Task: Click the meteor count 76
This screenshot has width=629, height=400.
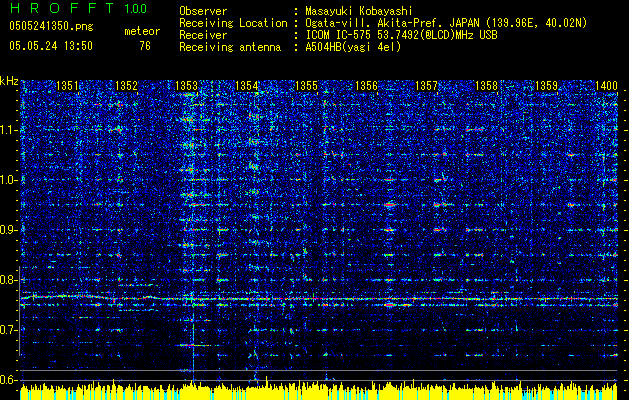Action: coord(145,46)
